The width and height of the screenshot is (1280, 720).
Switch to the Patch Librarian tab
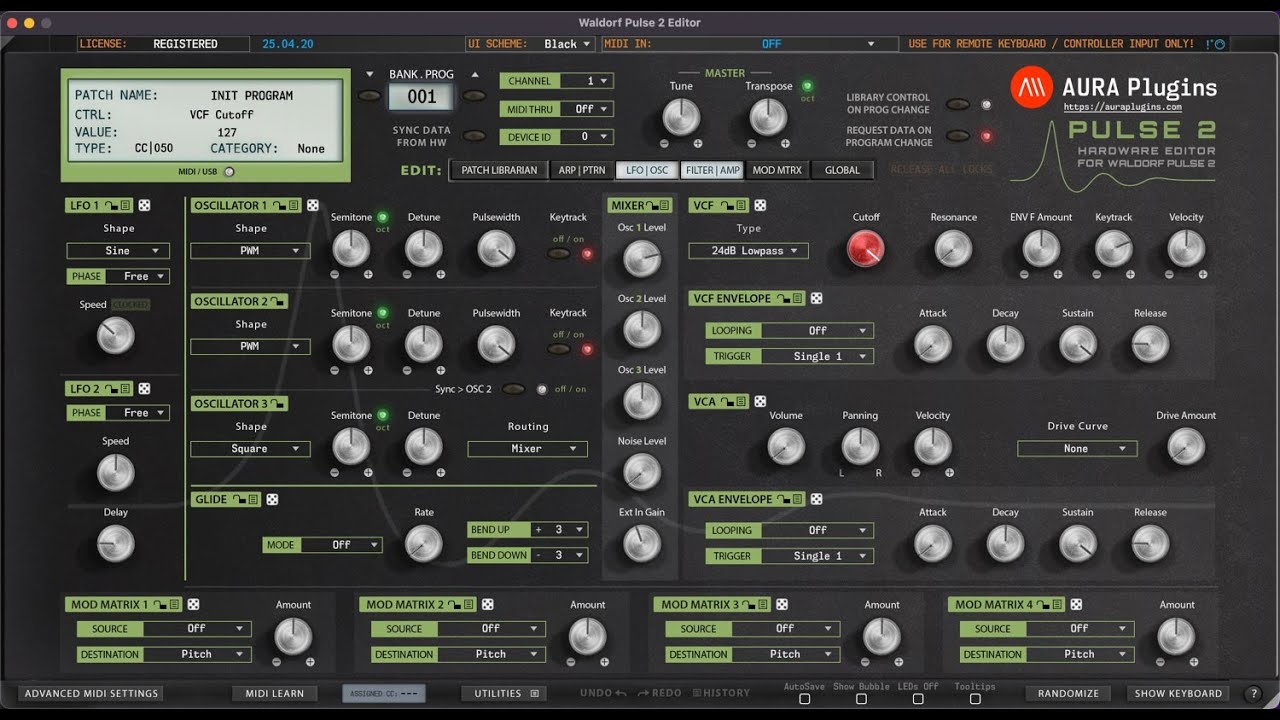point(499,170)
